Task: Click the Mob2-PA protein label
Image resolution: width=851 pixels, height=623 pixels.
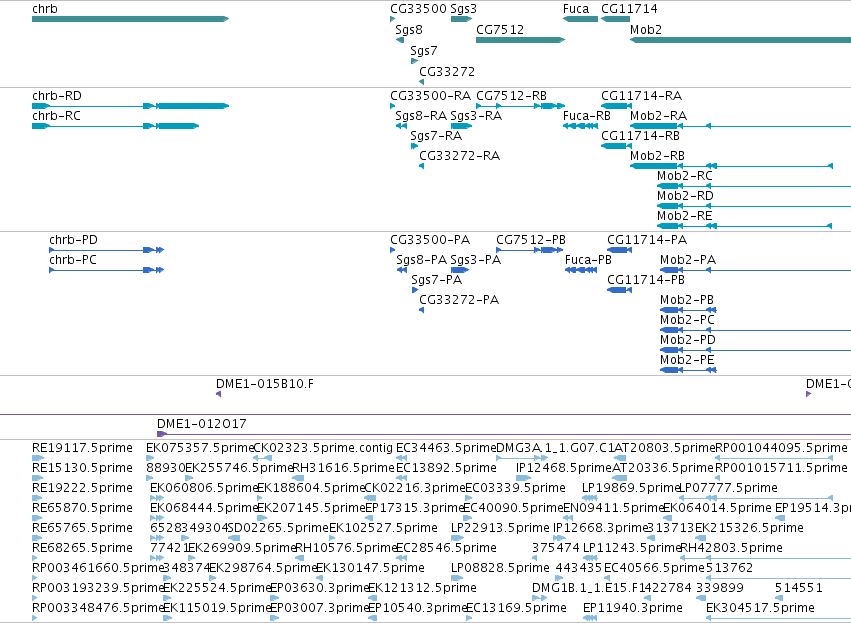Action: [x=688, y=260]
